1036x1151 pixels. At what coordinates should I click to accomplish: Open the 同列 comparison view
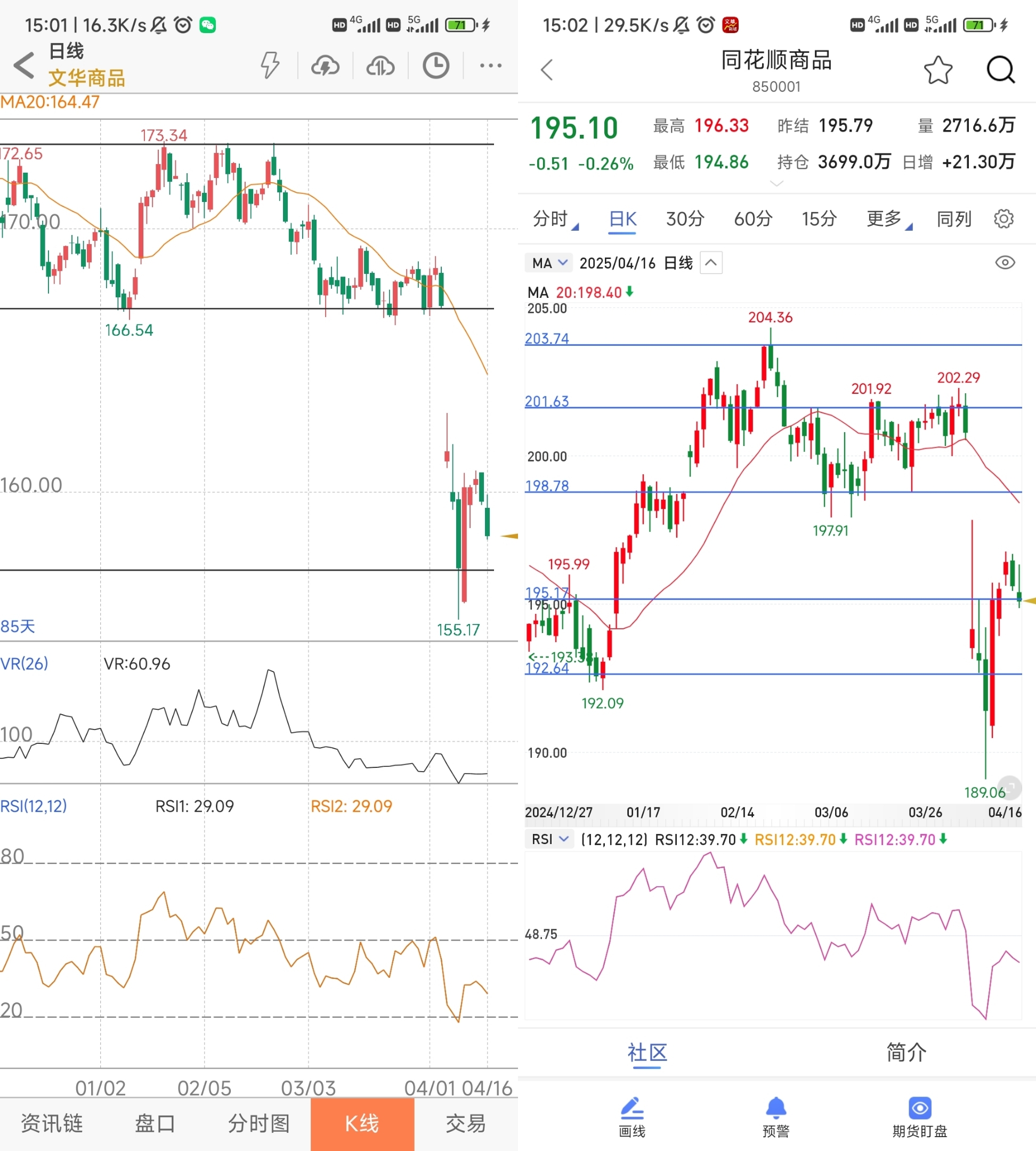pyautogui.click(x=954, y=219)
